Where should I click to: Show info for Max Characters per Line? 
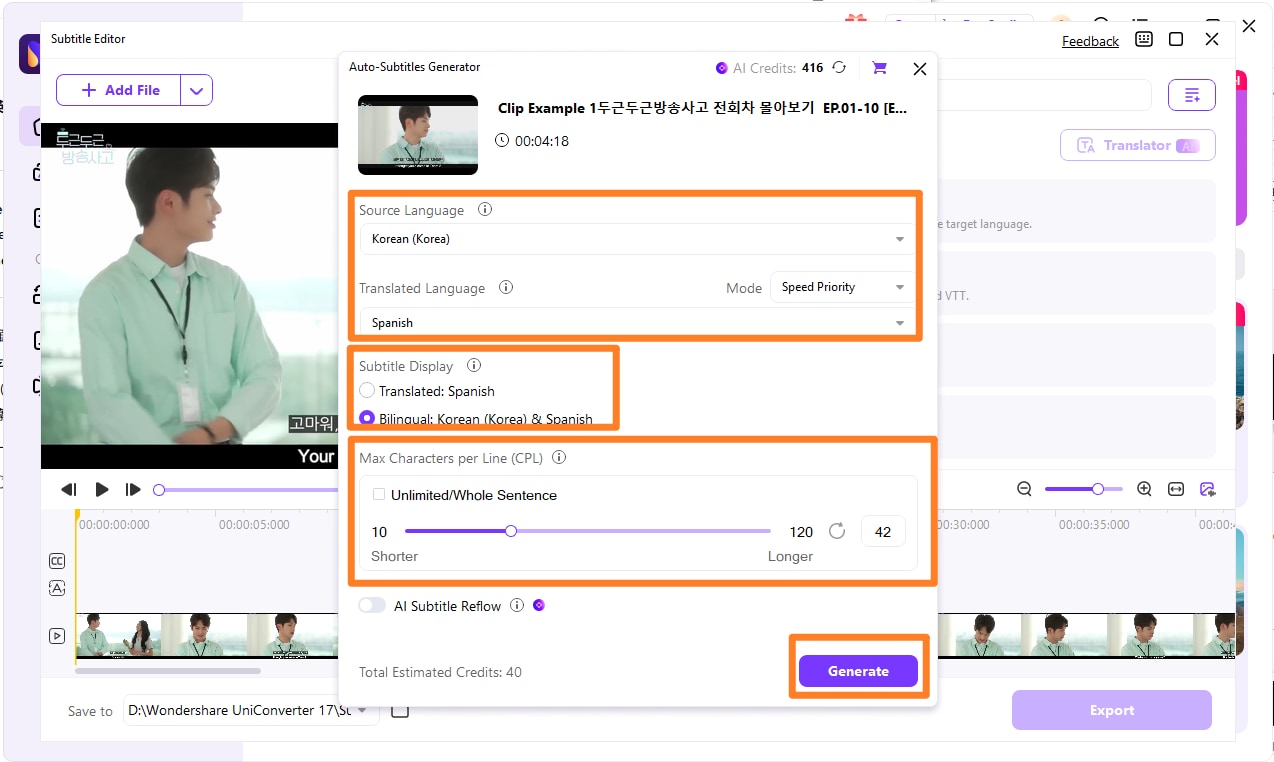[559, 457]
